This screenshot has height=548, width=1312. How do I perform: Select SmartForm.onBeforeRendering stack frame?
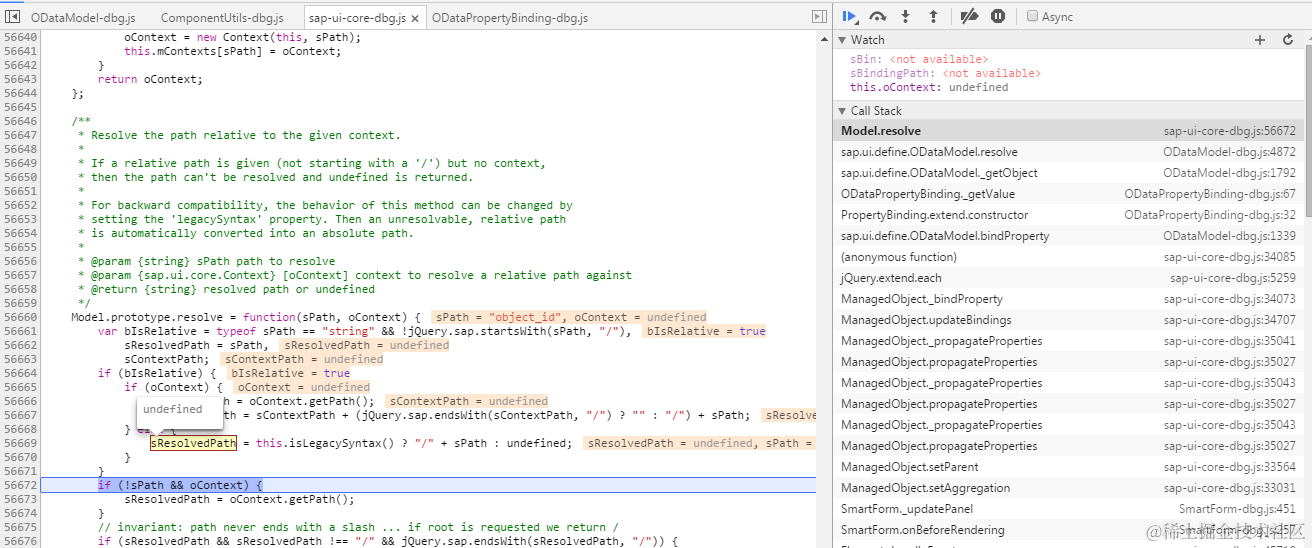point(1068,530)
